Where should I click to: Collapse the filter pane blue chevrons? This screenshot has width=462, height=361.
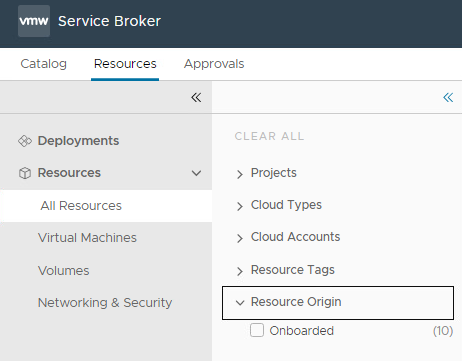pyautogui.click(x=448, y=98)
